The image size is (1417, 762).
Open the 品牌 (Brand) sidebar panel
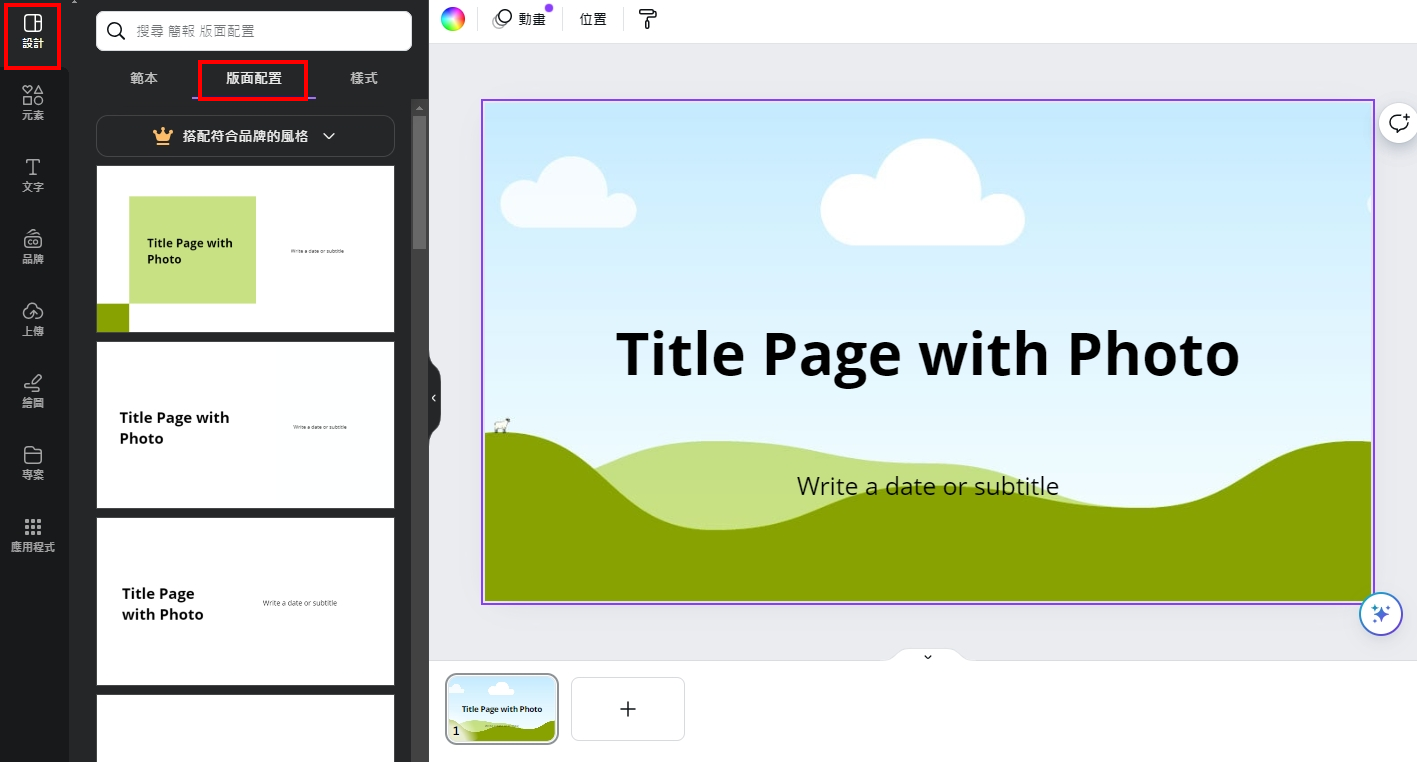click(x=33, y=247)
